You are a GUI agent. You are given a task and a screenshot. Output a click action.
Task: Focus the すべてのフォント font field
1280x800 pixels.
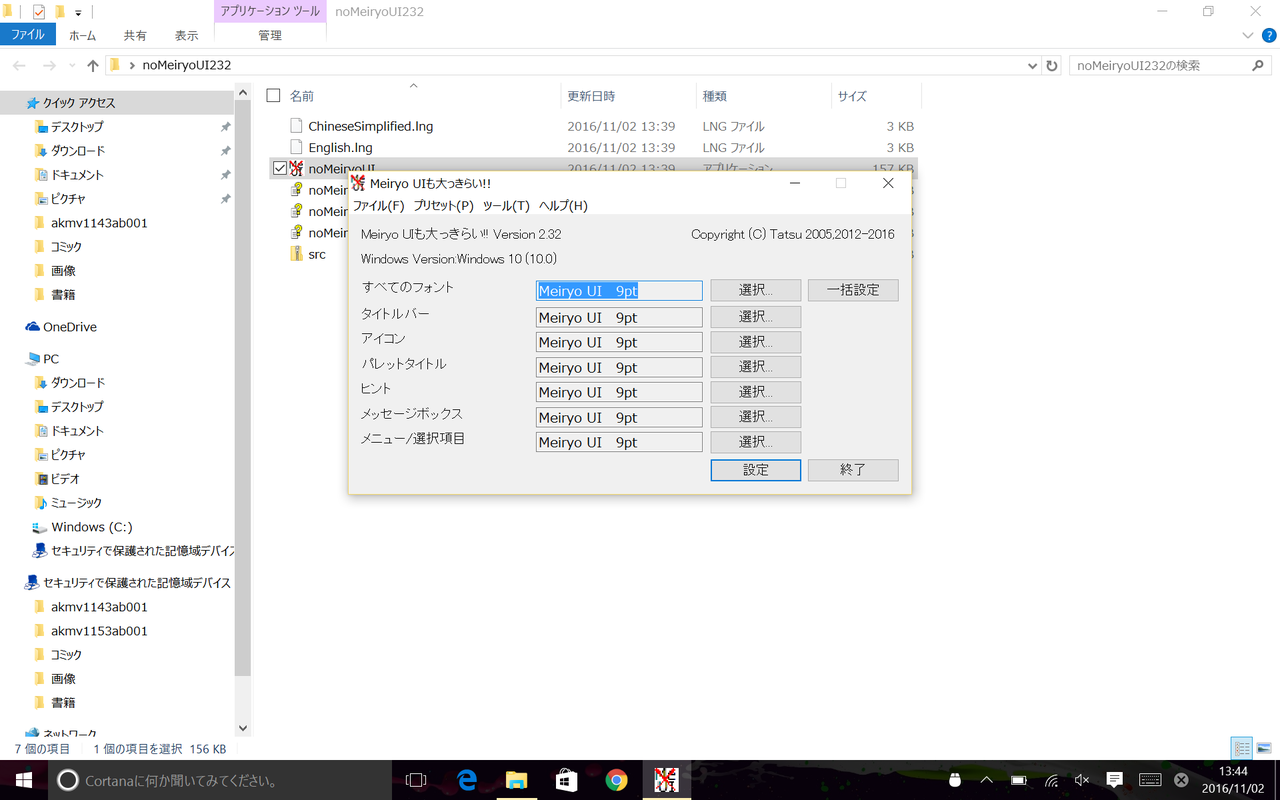click(619, 291)
